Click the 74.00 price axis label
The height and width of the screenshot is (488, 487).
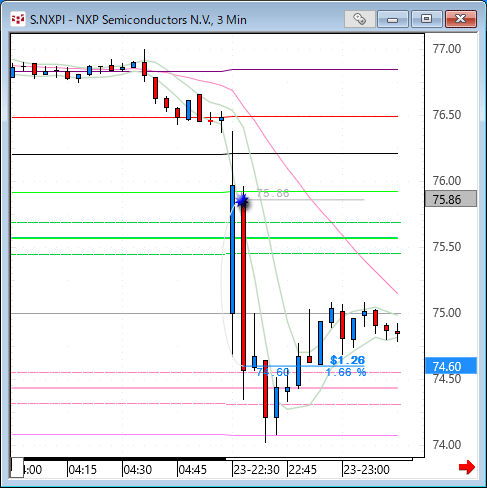point(447,445)
